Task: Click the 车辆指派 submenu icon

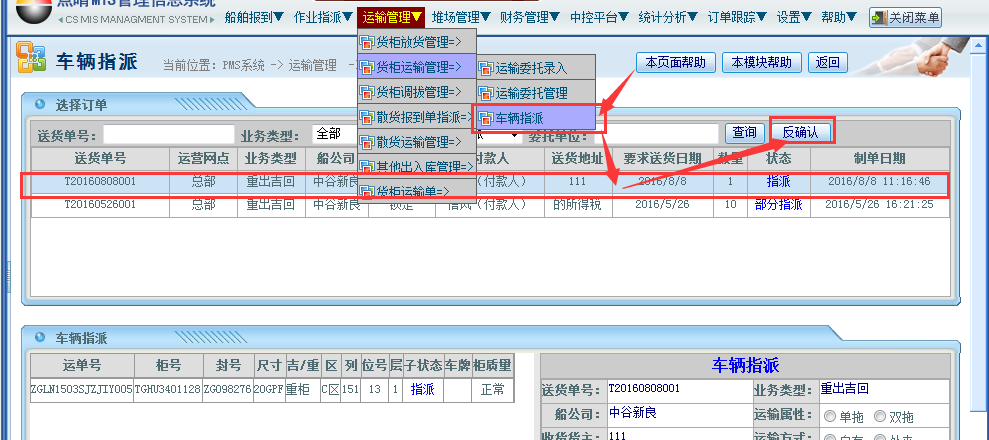Action: click(x=487, y=119)
